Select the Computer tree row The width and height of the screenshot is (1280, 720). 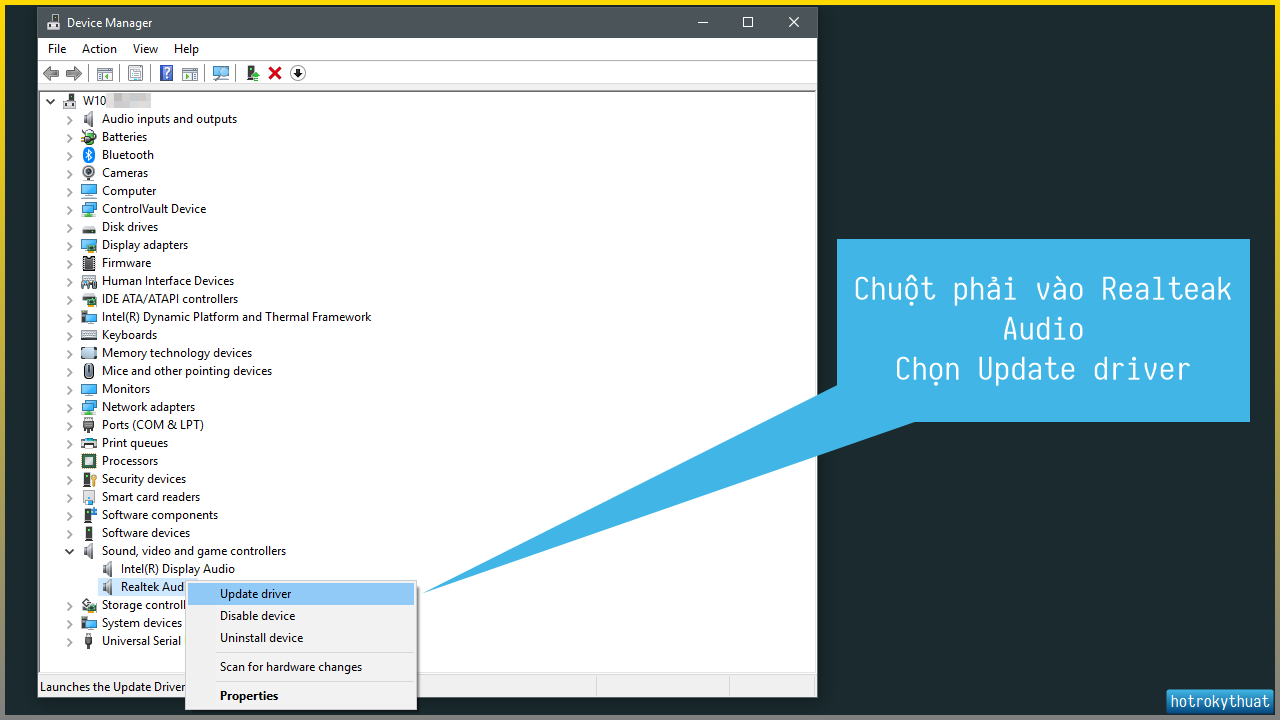129,191
